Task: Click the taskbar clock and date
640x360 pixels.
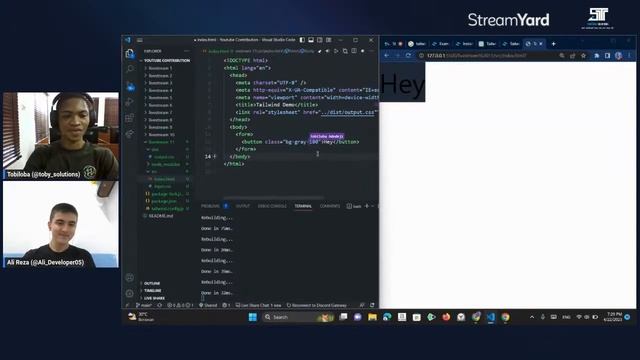Action: coord(613,317)
